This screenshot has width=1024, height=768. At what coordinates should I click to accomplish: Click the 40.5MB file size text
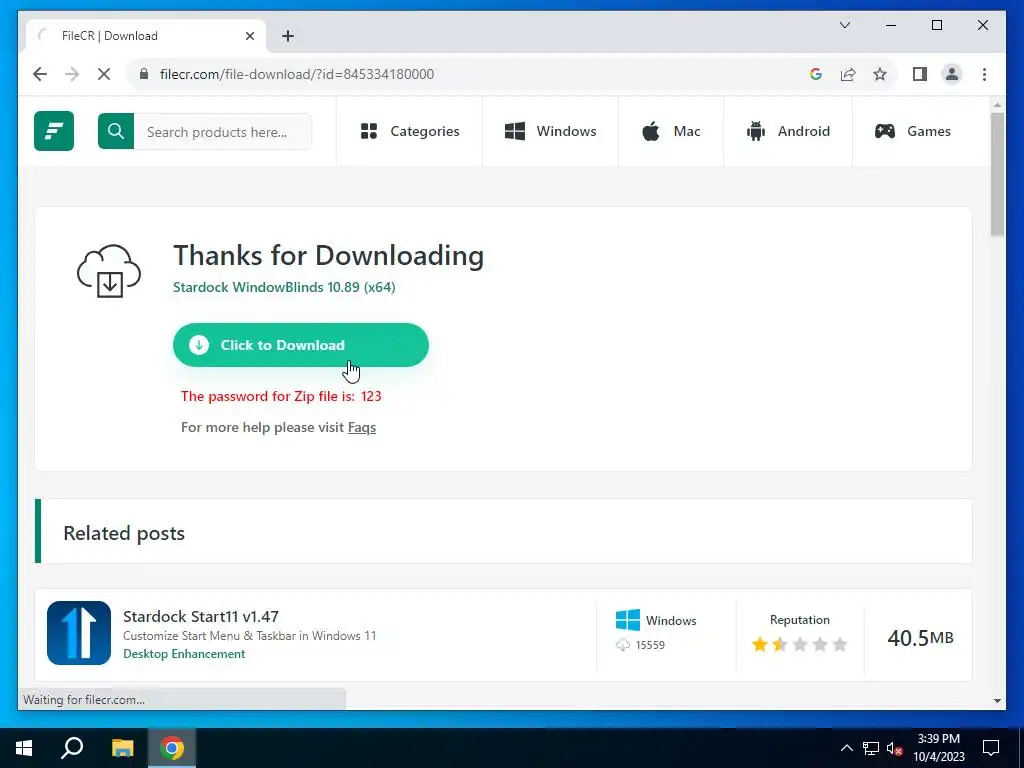920,637
